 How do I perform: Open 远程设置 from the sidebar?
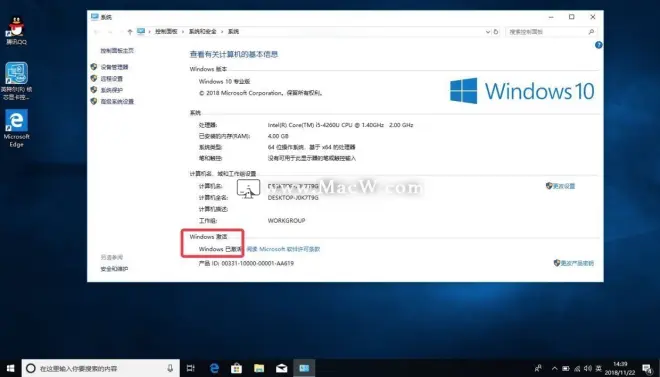(112, 79)
